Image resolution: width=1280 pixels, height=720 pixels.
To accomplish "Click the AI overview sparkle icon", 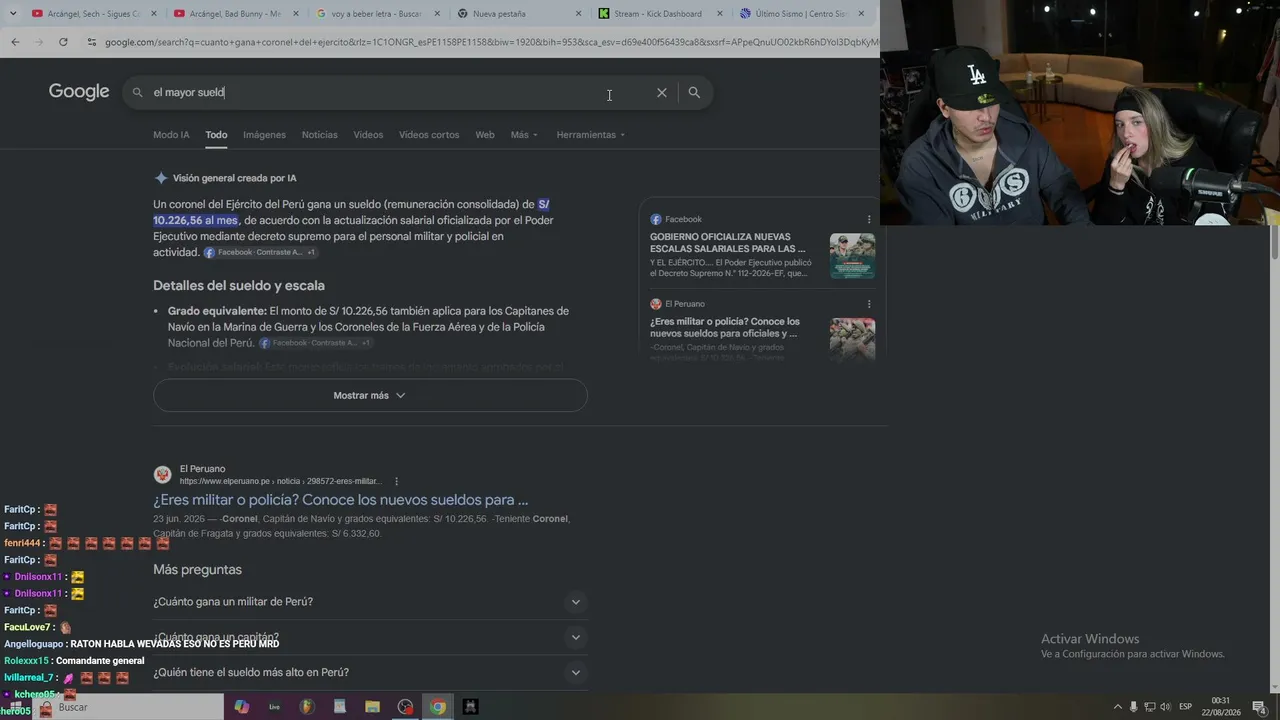I will 161,178.
